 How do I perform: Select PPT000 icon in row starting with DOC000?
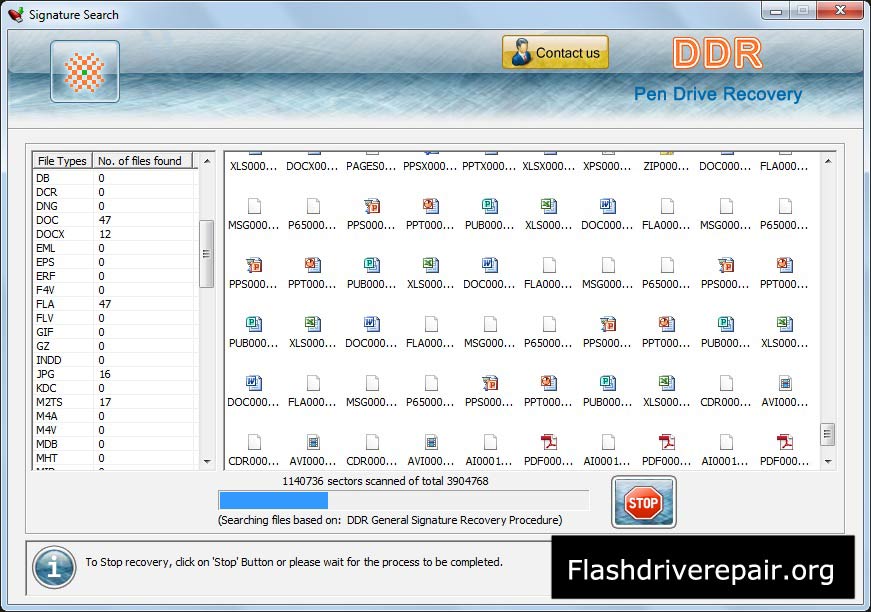click(x=548, y=383)
